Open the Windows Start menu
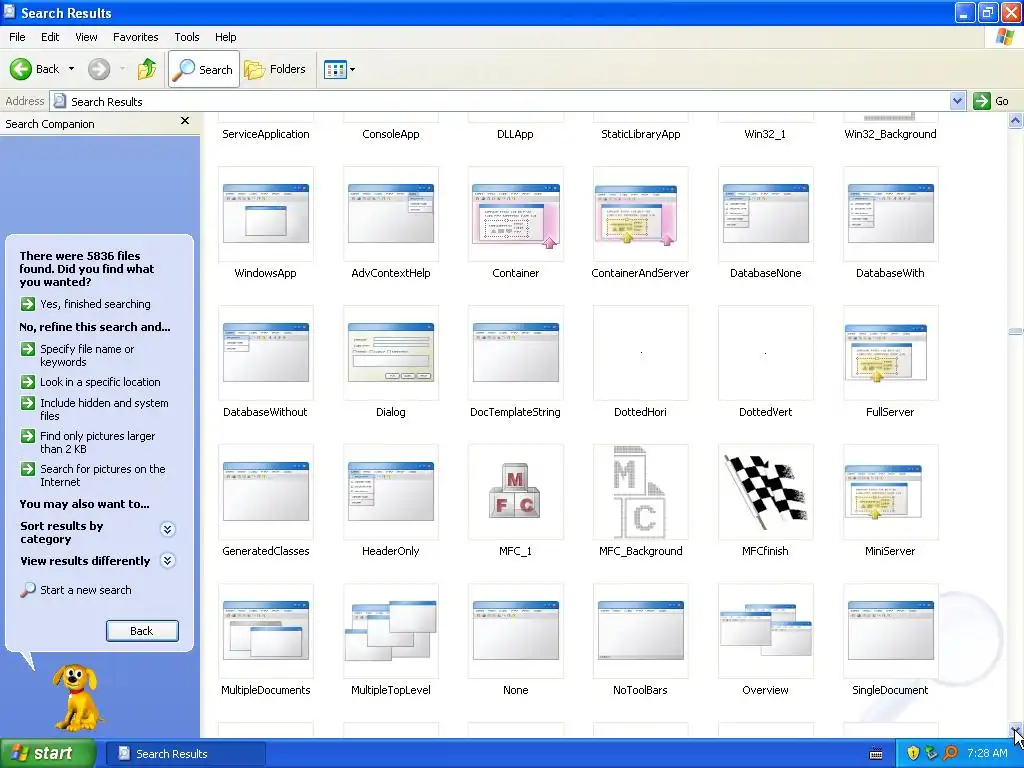1024x768 pixels. 48,754
